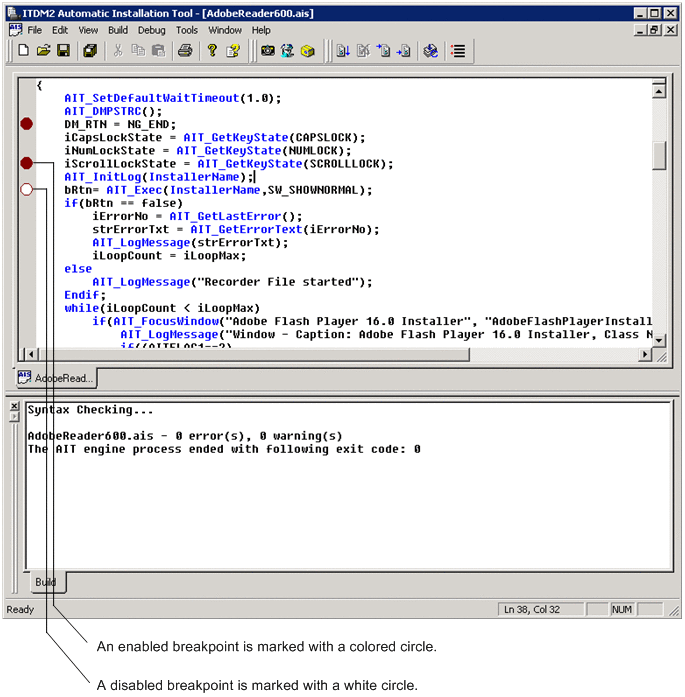The height and width of the screenshot is (697, 685).
Task: Open the Debug menu
Action: 152,30
